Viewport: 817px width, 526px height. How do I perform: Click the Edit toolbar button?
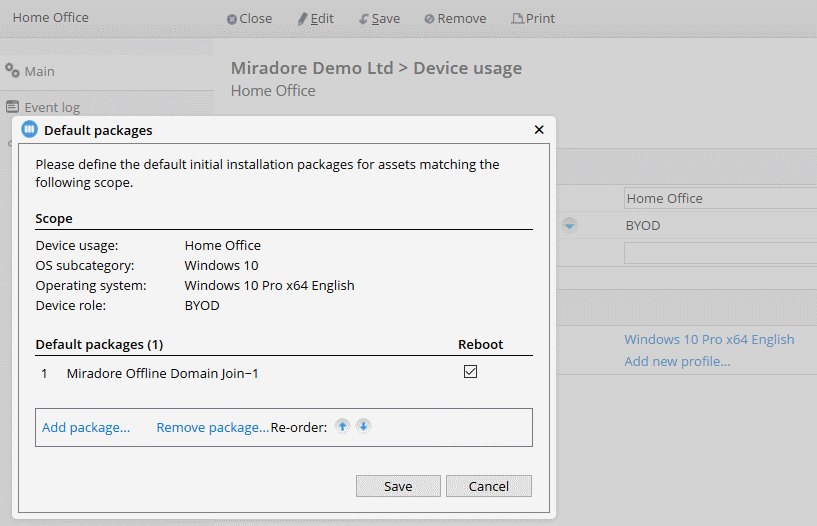click(316, 19)
